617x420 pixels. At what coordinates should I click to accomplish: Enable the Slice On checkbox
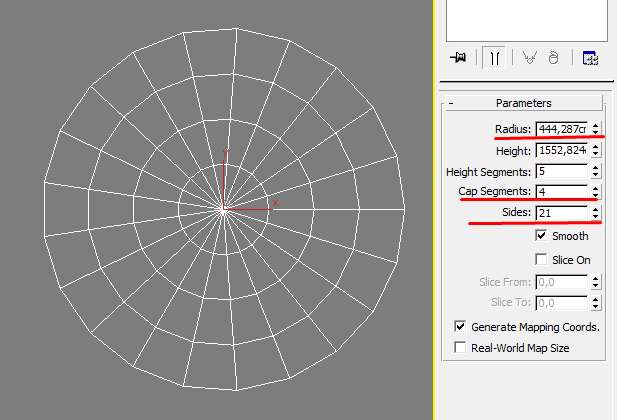coord(542,260)
